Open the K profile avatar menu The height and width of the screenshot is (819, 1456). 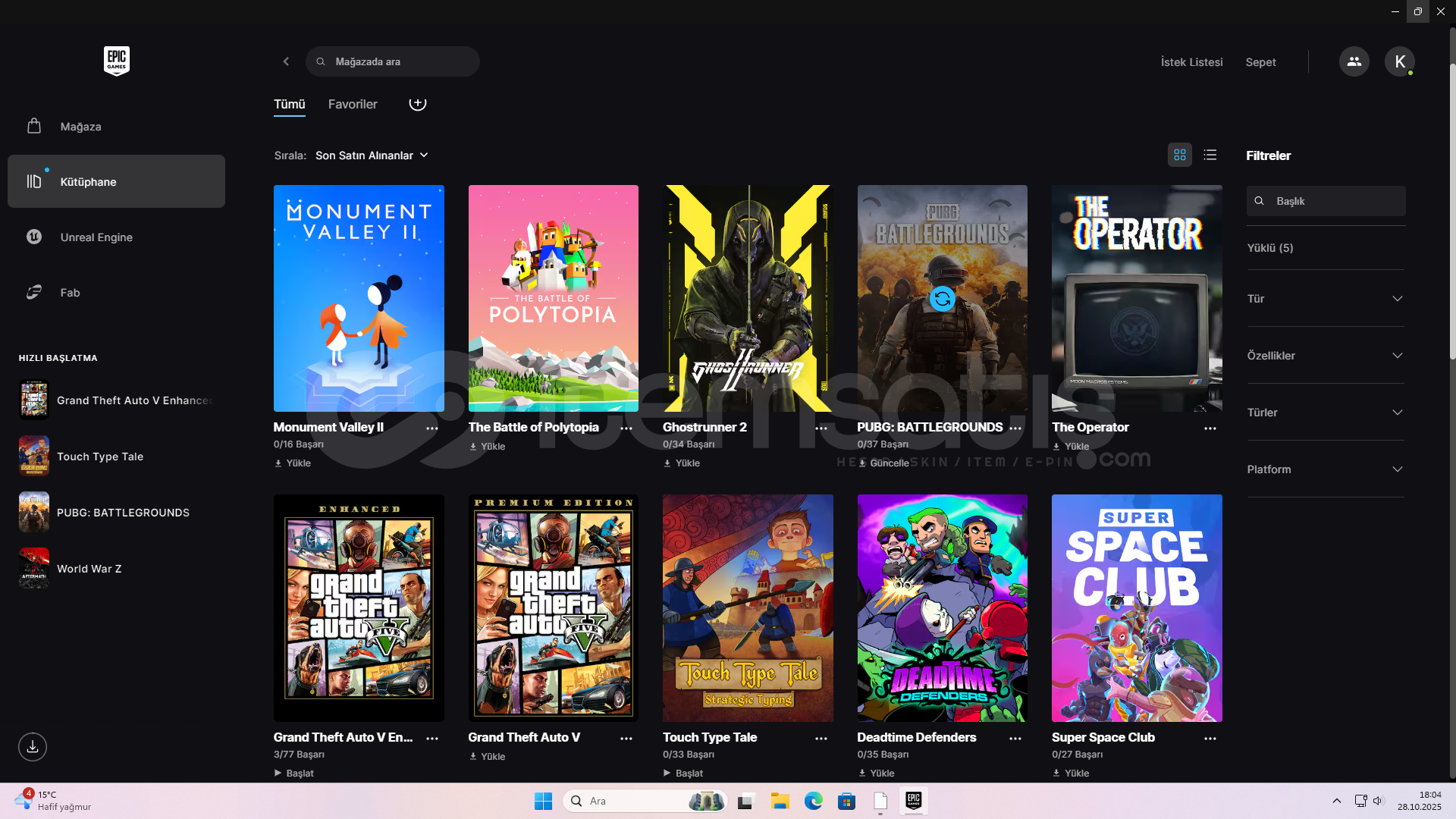pos(1399,61)
